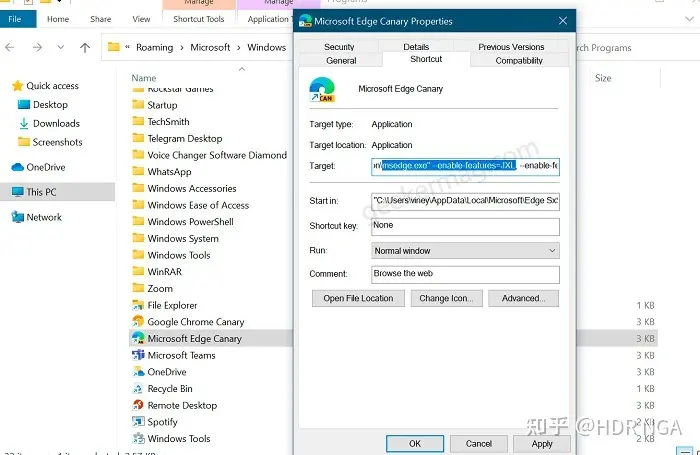Viewport: 700px width, 455px height.
Task: Click the Screenshots folder icon in sidebar
Action: [x=23, y=142]
